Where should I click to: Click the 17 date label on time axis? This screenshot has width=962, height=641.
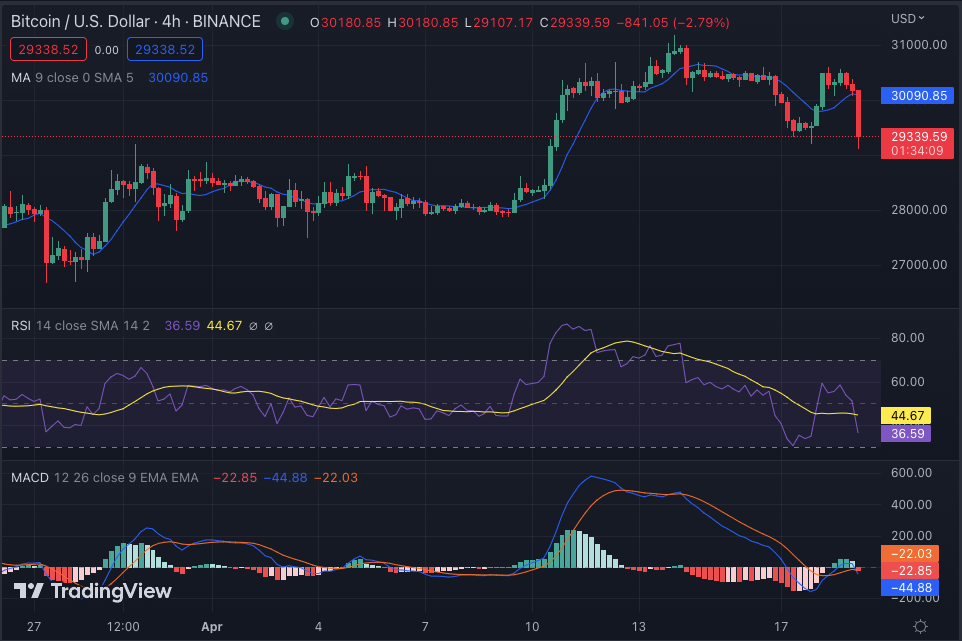780,627
